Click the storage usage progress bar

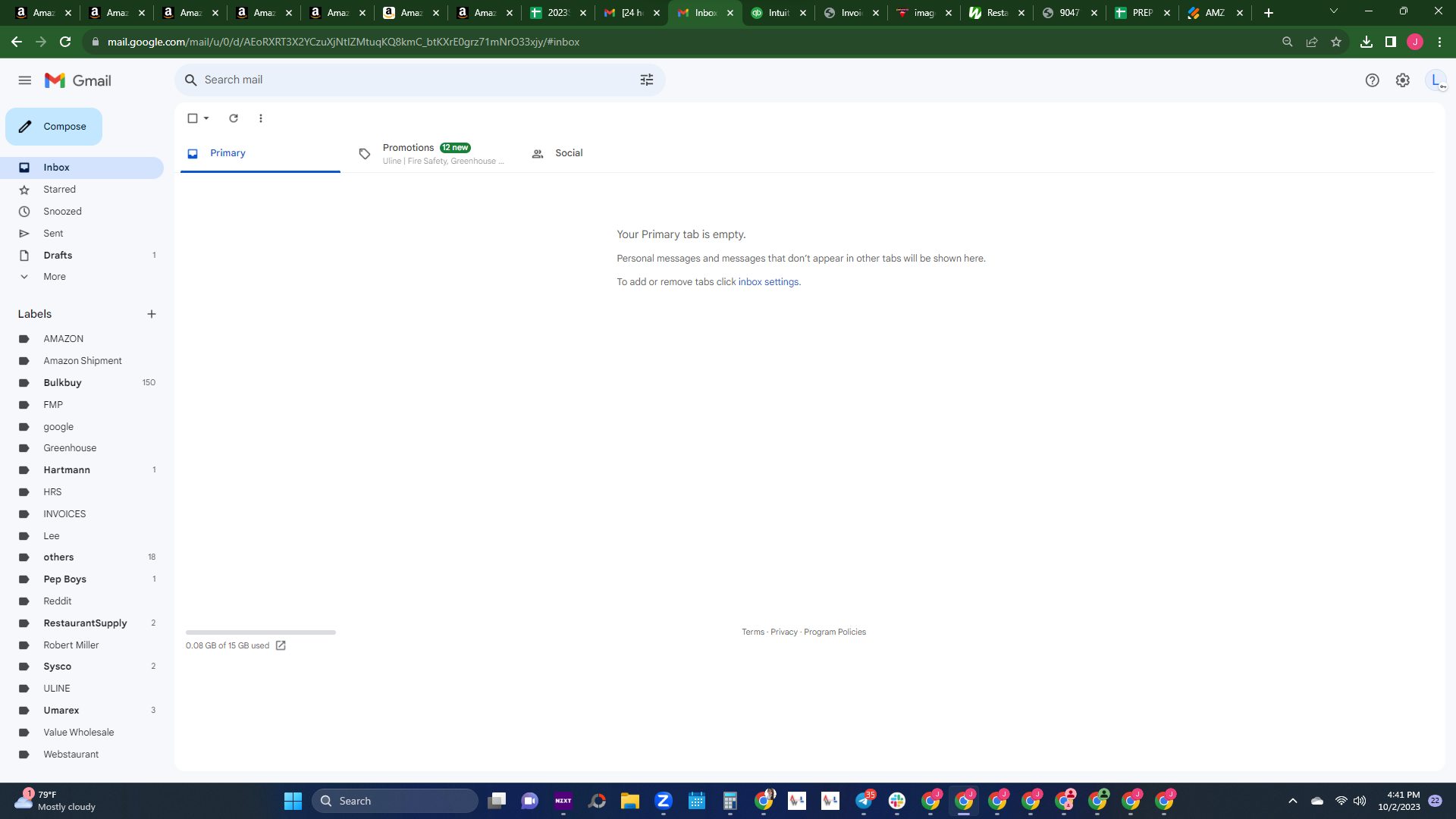pos(261,632)
